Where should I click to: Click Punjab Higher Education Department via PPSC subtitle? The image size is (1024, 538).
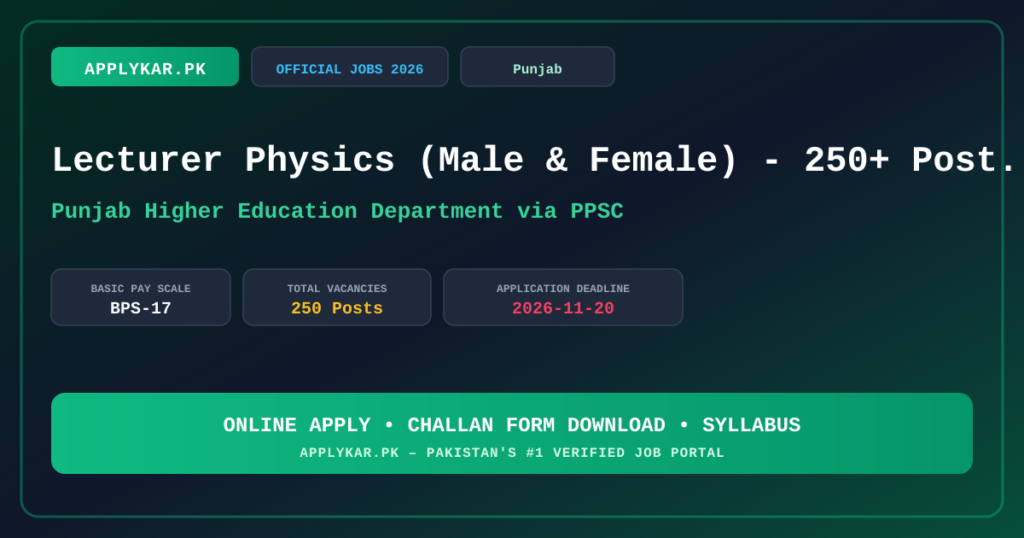coord(337,211)
